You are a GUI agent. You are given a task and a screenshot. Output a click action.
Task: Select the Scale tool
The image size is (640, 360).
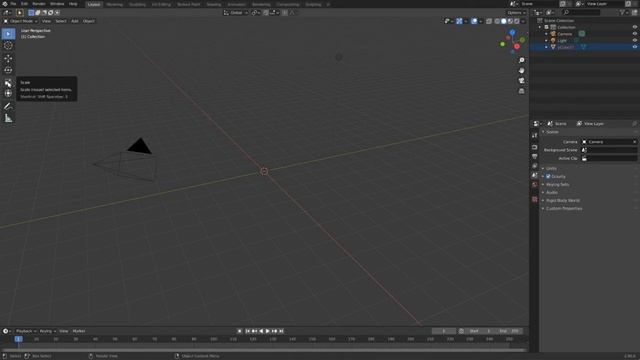click(8, 82)
